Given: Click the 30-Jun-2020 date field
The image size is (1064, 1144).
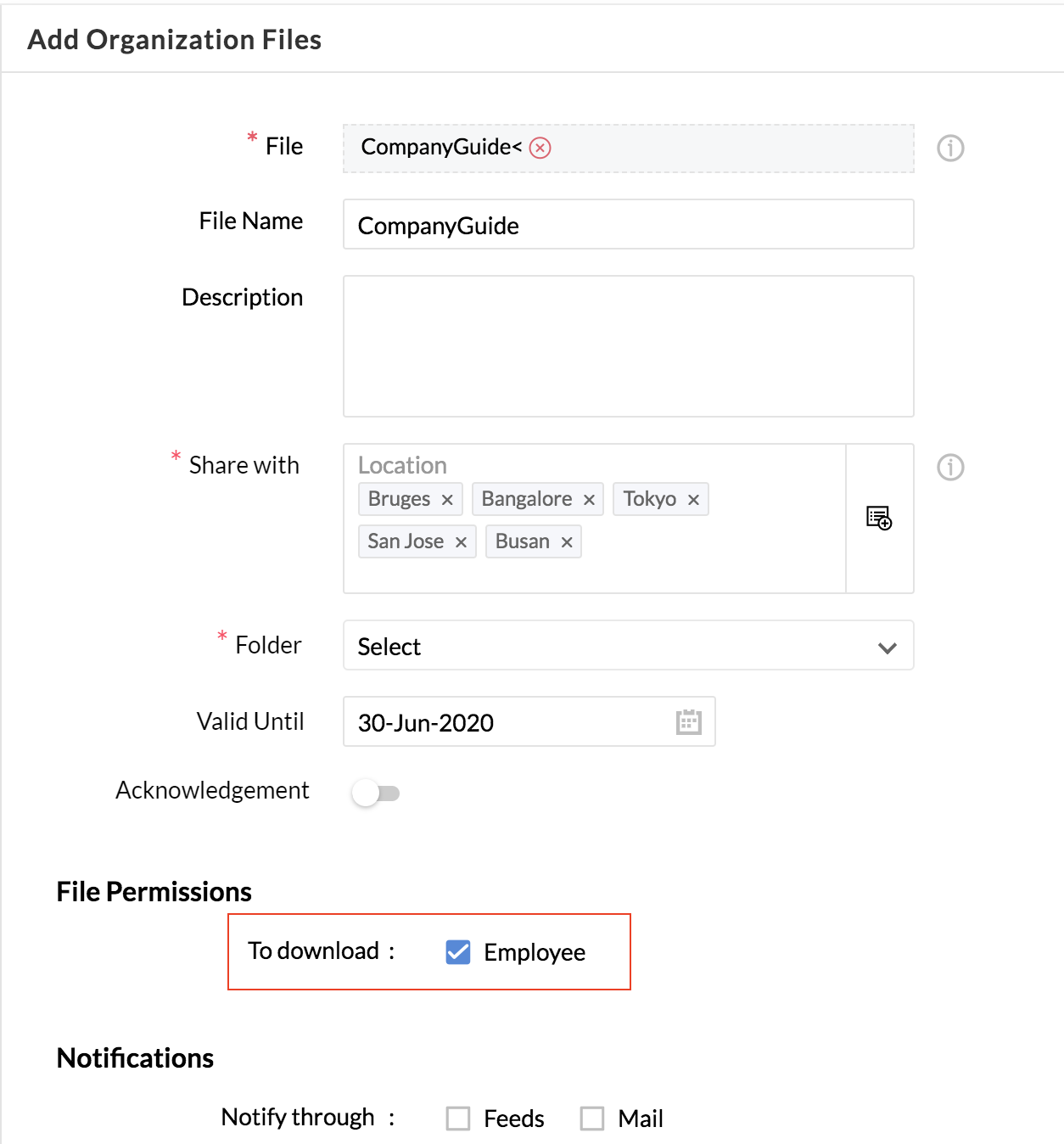Looking at the screenshot, I should pos(529,721).
